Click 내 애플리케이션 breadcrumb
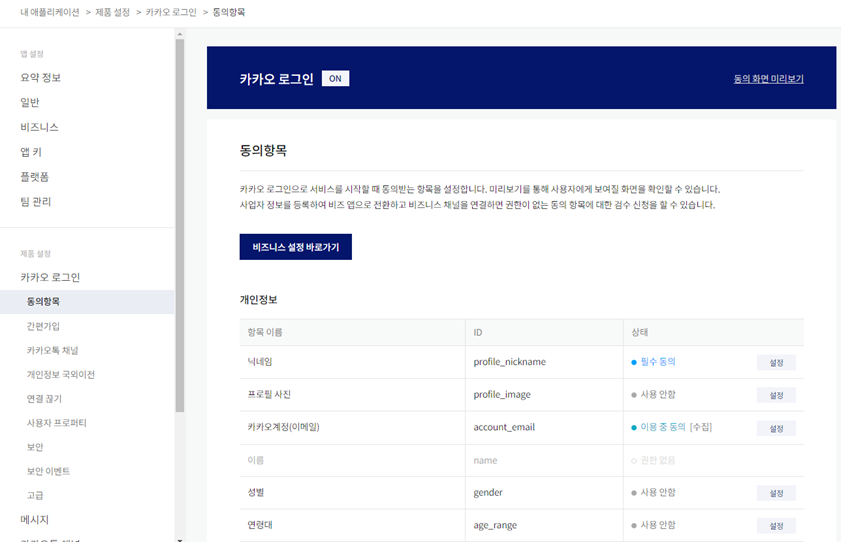 tap(50, 12)
